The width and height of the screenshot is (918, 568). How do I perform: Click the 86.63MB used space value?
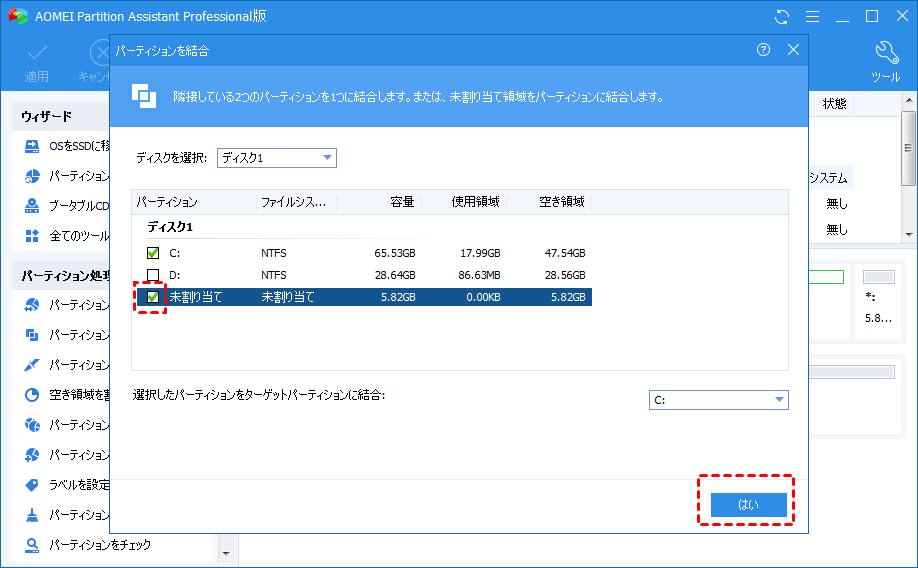coord(479,275)
